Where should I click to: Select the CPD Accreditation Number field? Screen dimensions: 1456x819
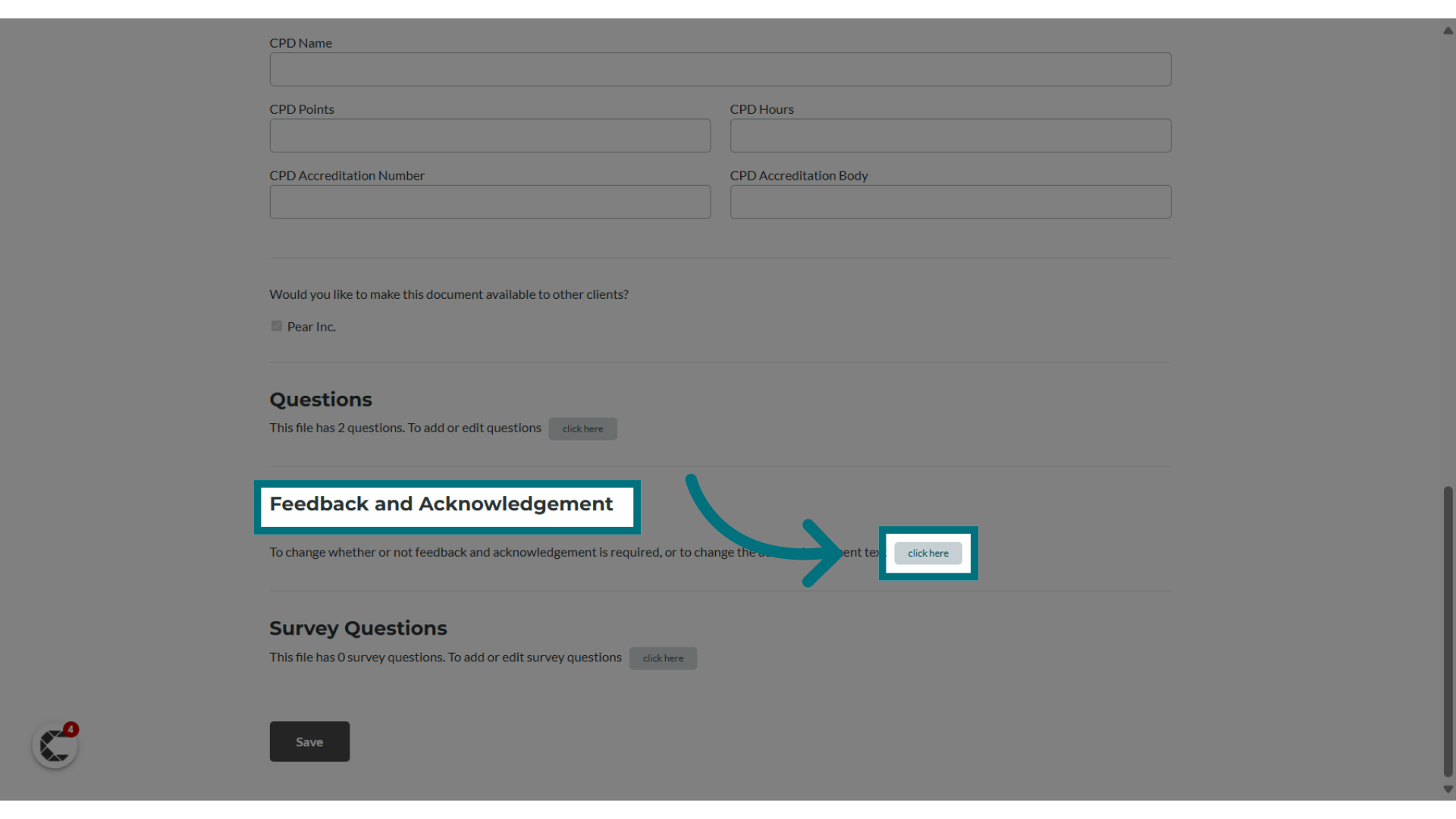[490, 201]
